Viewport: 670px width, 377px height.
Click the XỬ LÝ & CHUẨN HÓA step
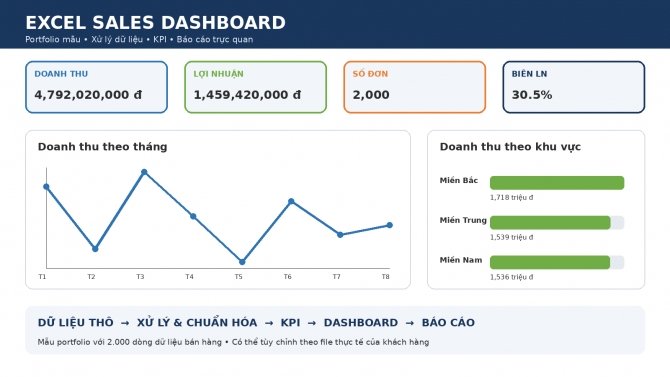(x=197, y=323)
